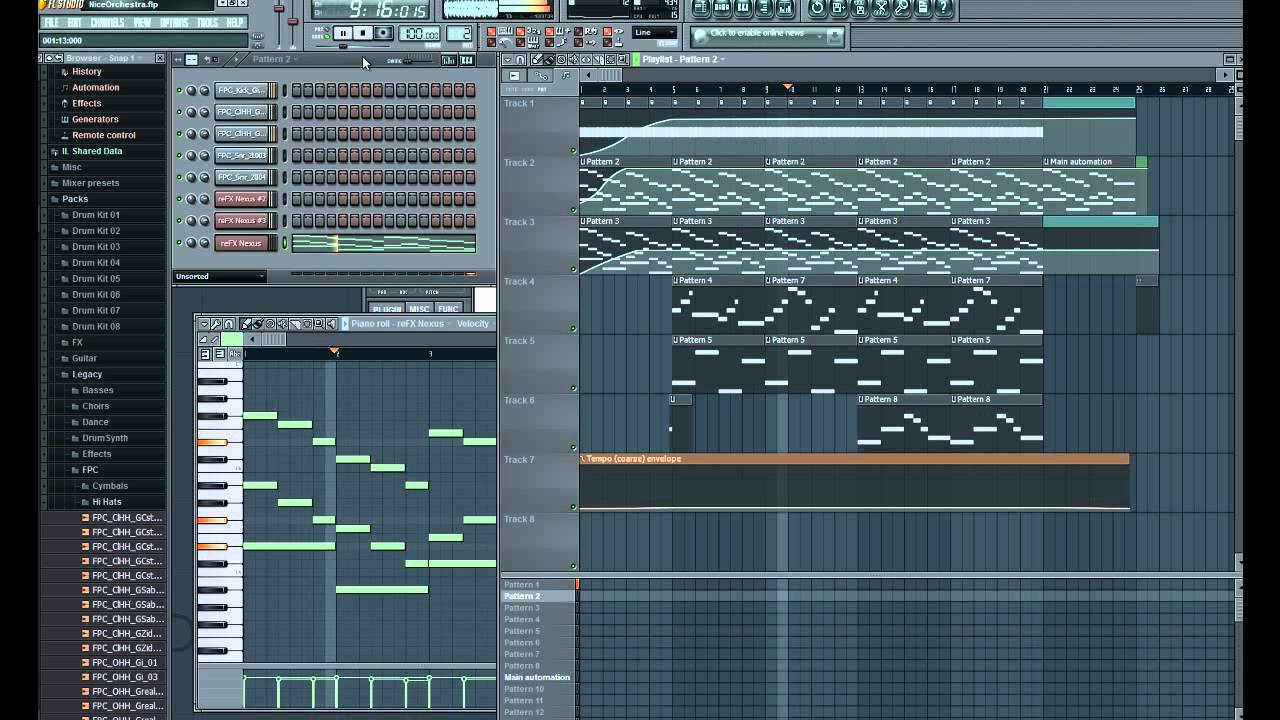Select the Mute tool in the playlist toolbar

coord(573,60)
